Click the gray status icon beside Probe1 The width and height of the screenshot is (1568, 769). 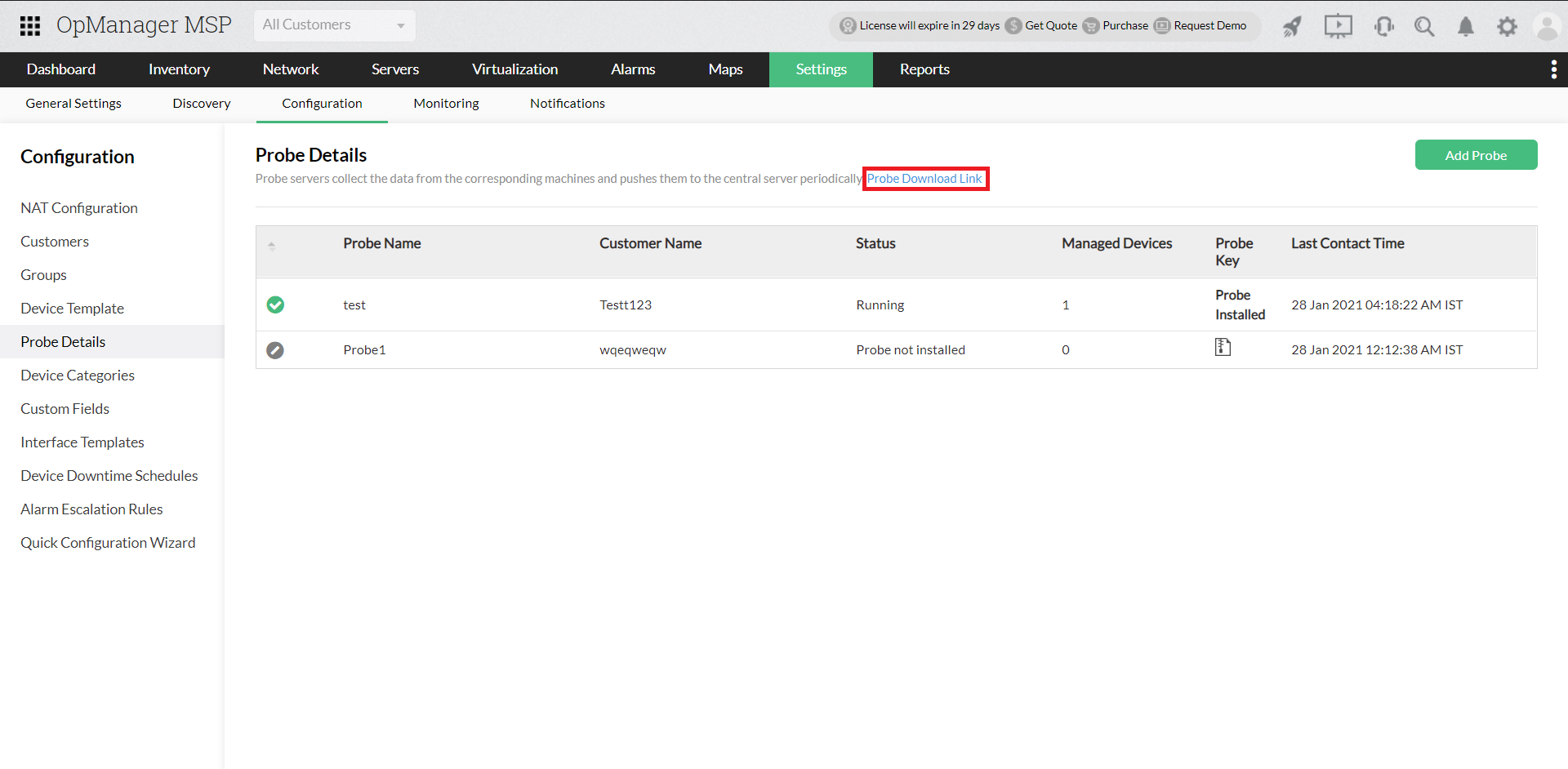pos(275,349)
